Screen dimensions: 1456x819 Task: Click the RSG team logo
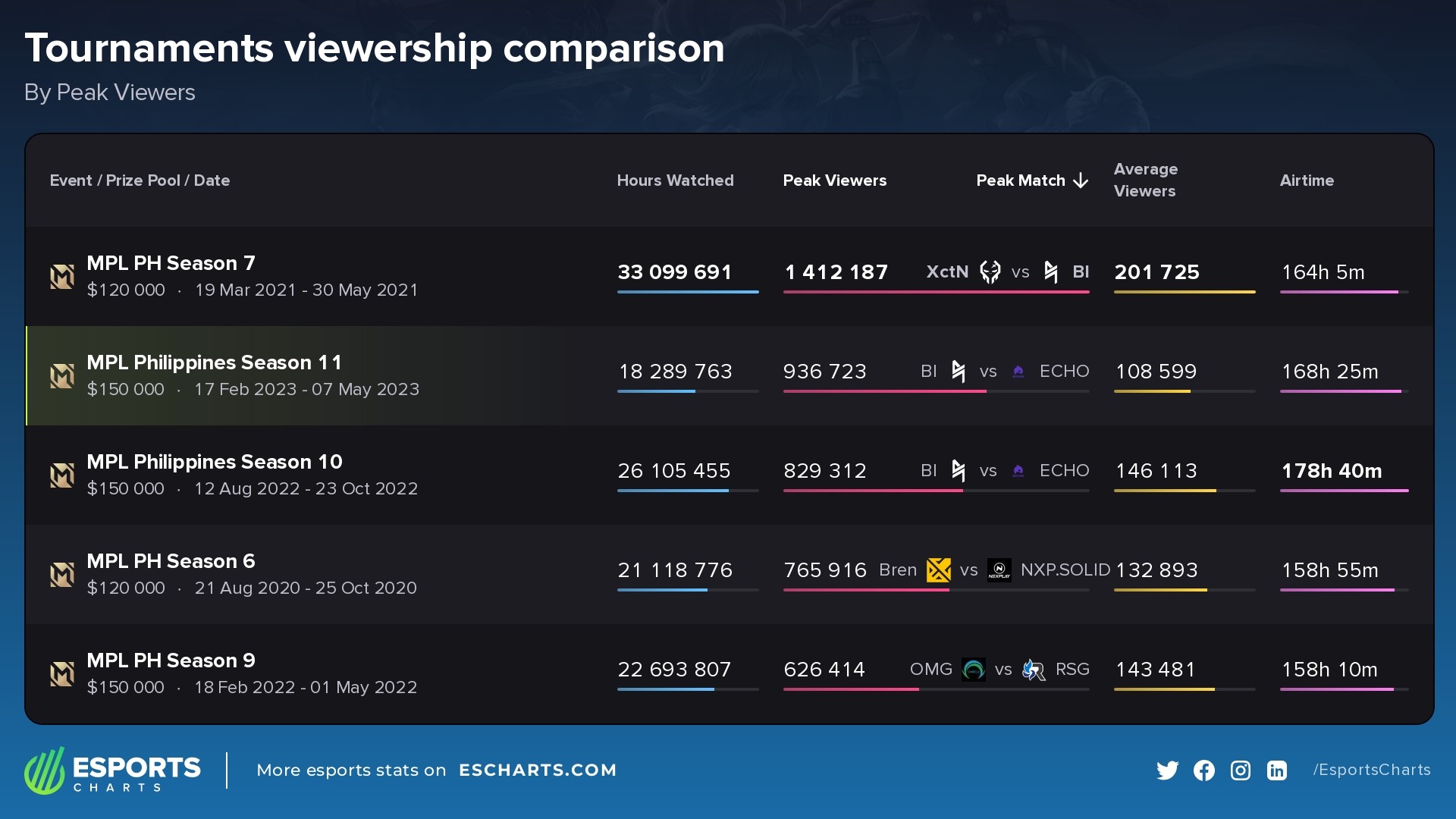point(1034,670)
